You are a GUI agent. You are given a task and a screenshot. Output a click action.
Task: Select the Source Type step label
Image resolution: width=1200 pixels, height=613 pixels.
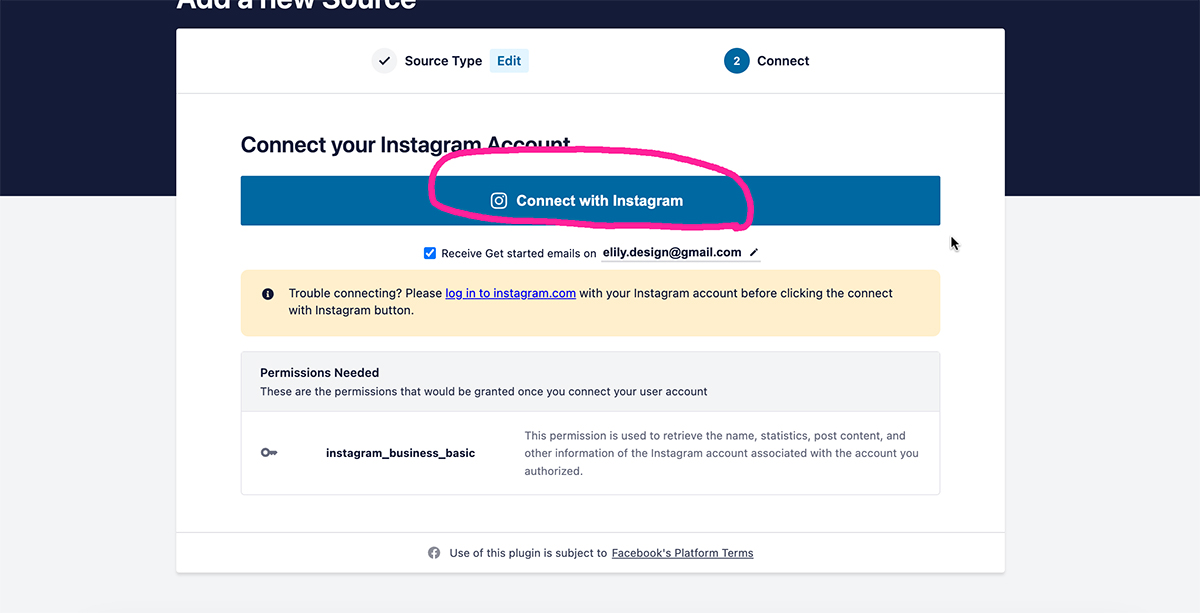point(443,61)
